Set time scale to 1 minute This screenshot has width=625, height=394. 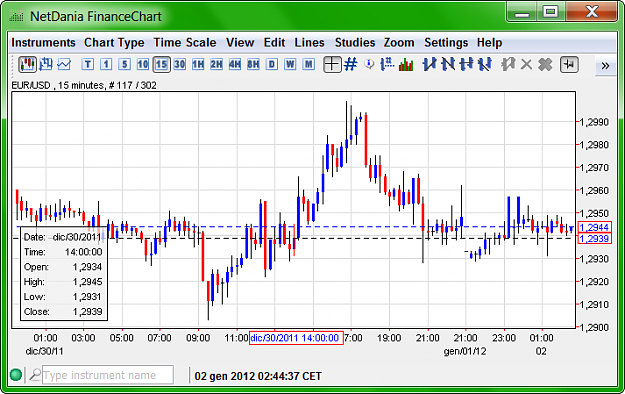(x=106, y=64)
